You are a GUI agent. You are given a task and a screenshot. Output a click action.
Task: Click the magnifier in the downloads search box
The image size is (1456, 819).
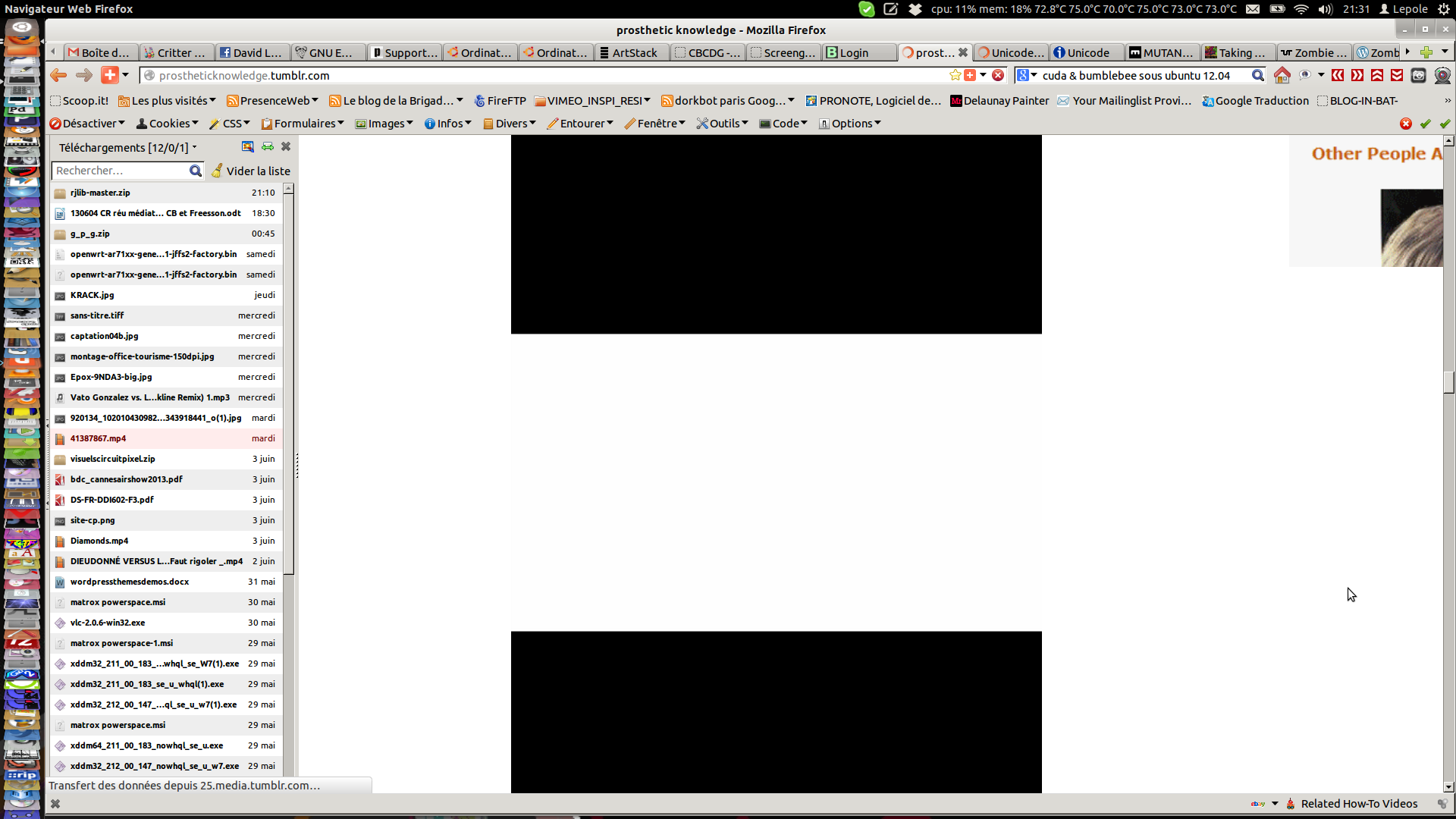(195, 171)
